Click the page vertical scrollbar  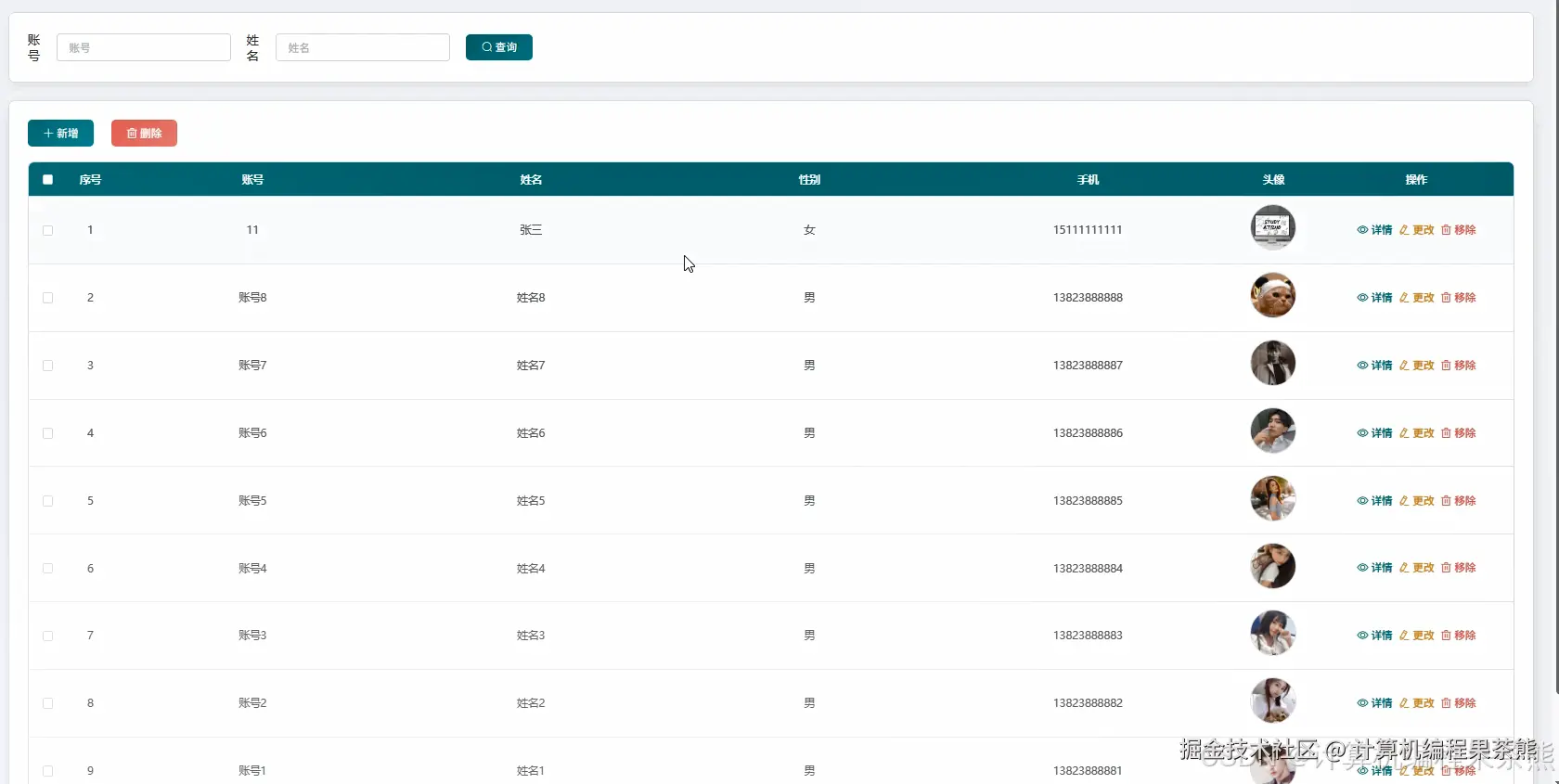click(1556, 348)
